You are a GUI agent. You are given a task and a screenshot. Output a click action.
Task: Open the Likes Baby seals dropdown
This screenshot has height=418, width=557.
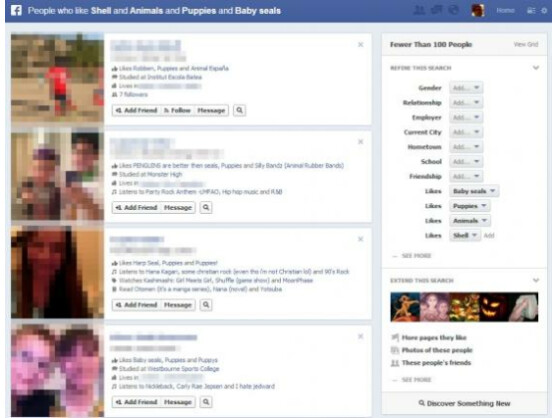click(474, 191)
